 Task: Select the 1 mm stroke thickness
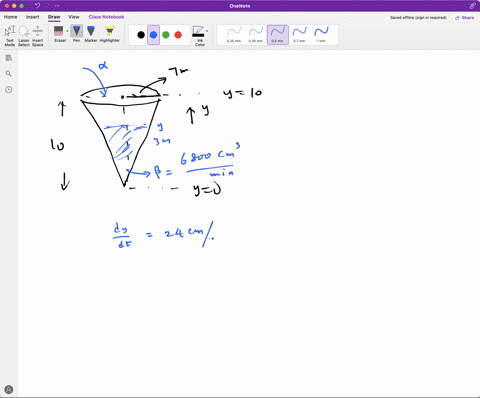(x=321, y=35)
